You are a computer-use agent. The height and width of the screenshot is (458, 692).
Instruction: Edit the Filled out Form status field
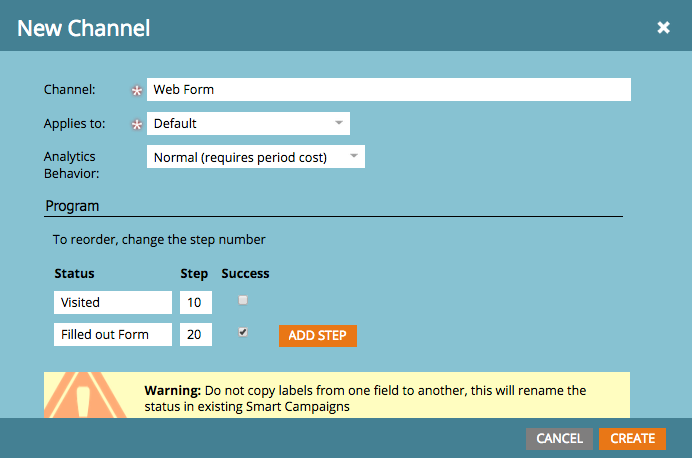pyautogui.click(x=113, y=334)
